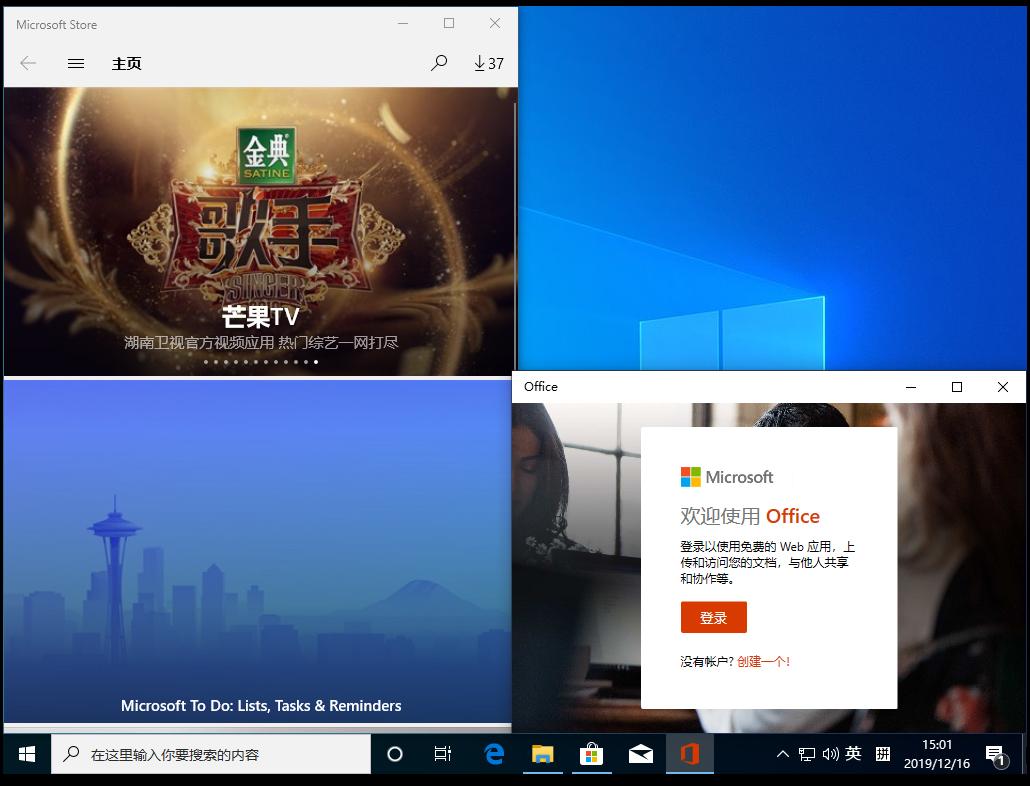Viewport: 1030px width, 786px height.
Task: Open File Explorer from the taskbar
Action: [x=543, y=754]
